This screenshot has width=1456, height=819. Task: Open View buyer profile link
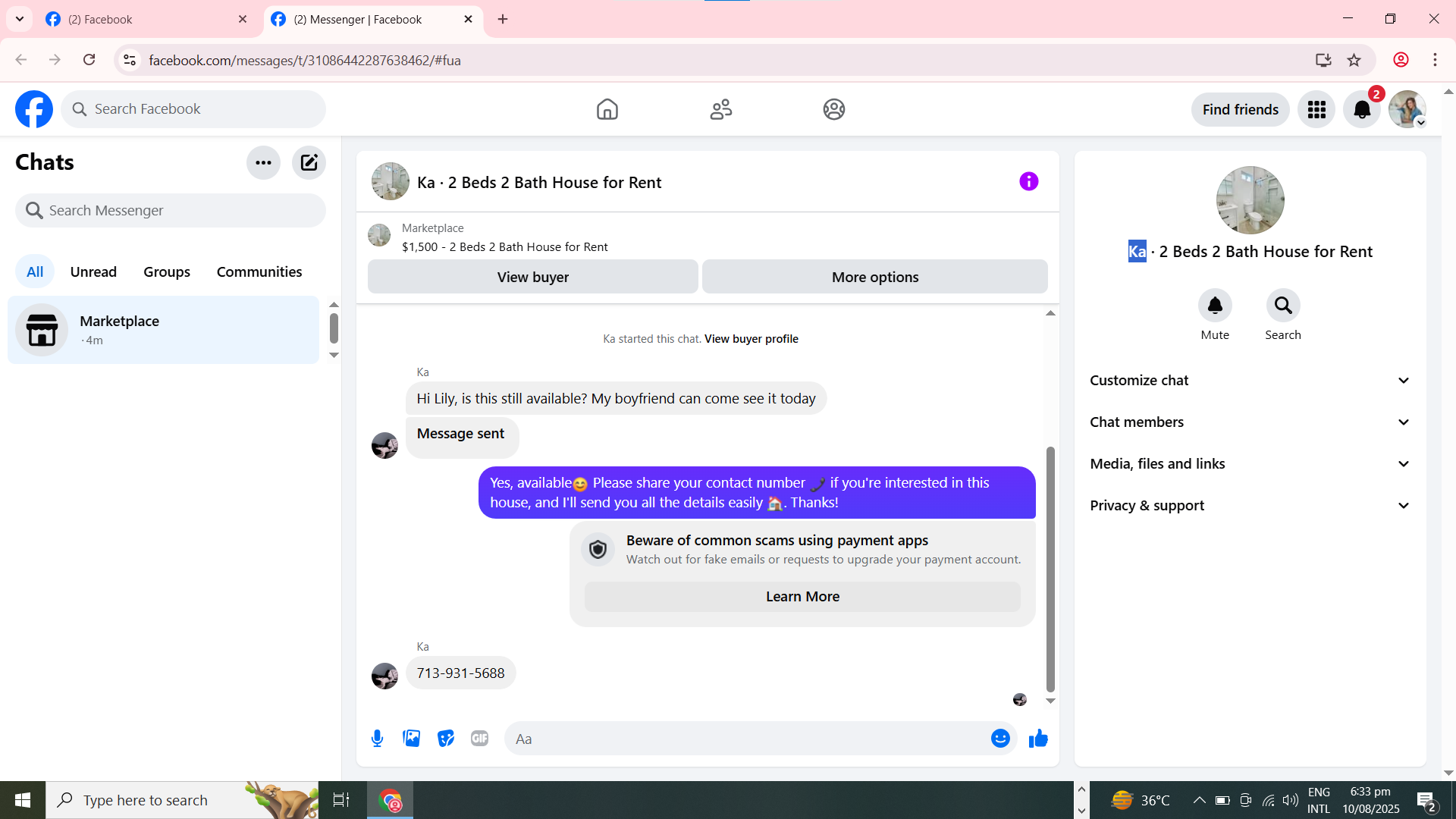pyautogui.click(x=751, y=339)
